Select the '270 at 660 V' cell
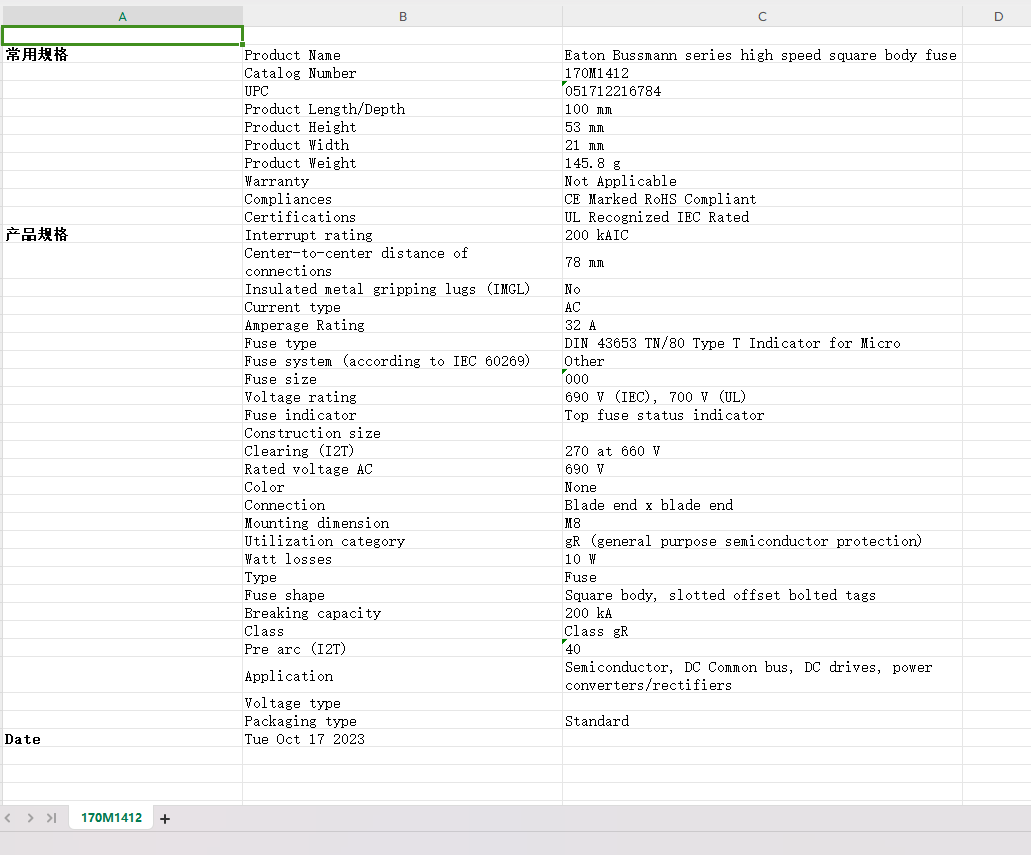The height and width of the screenshot is (855, 1031). [x=762, y=451]
